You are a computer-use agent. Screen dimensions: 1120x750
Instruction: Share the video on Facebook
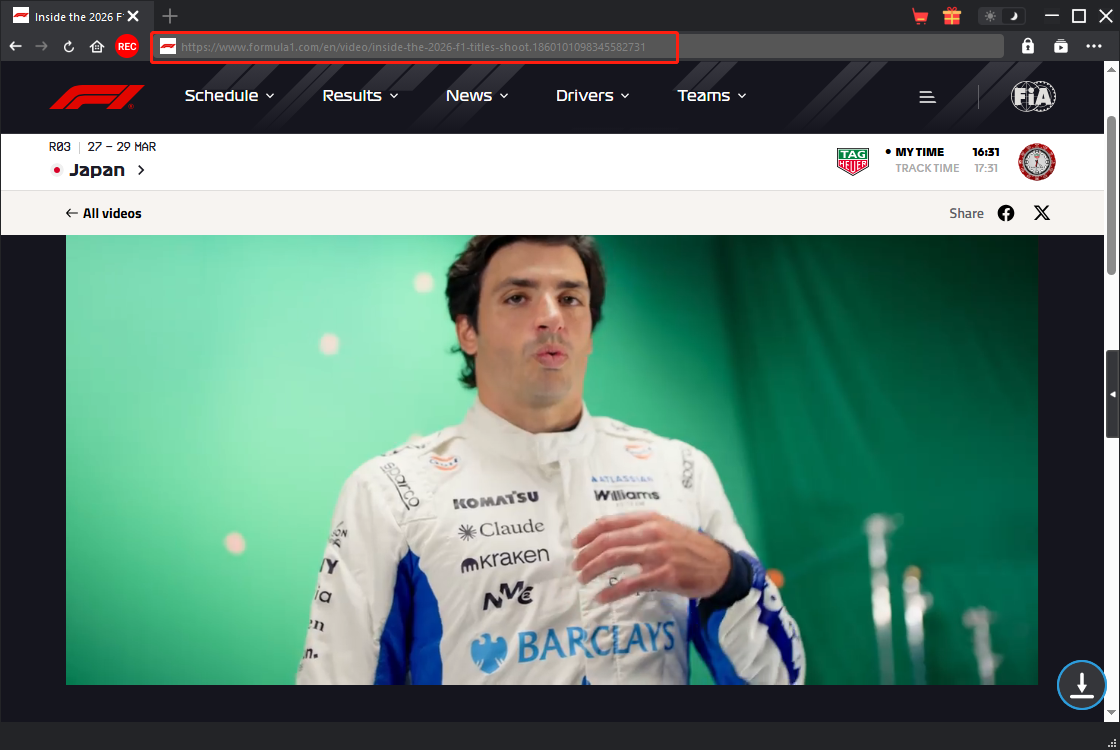click(1006, 213)
